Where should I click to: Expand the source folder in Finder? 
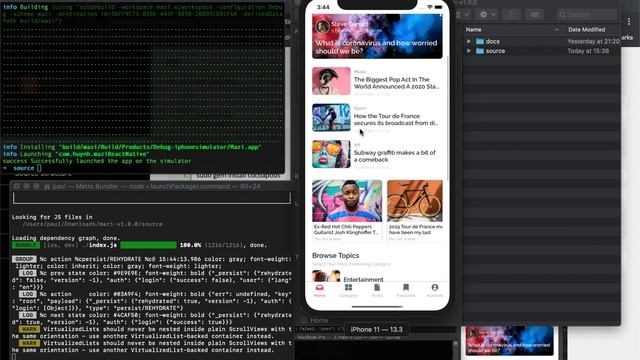coord(469,51)
